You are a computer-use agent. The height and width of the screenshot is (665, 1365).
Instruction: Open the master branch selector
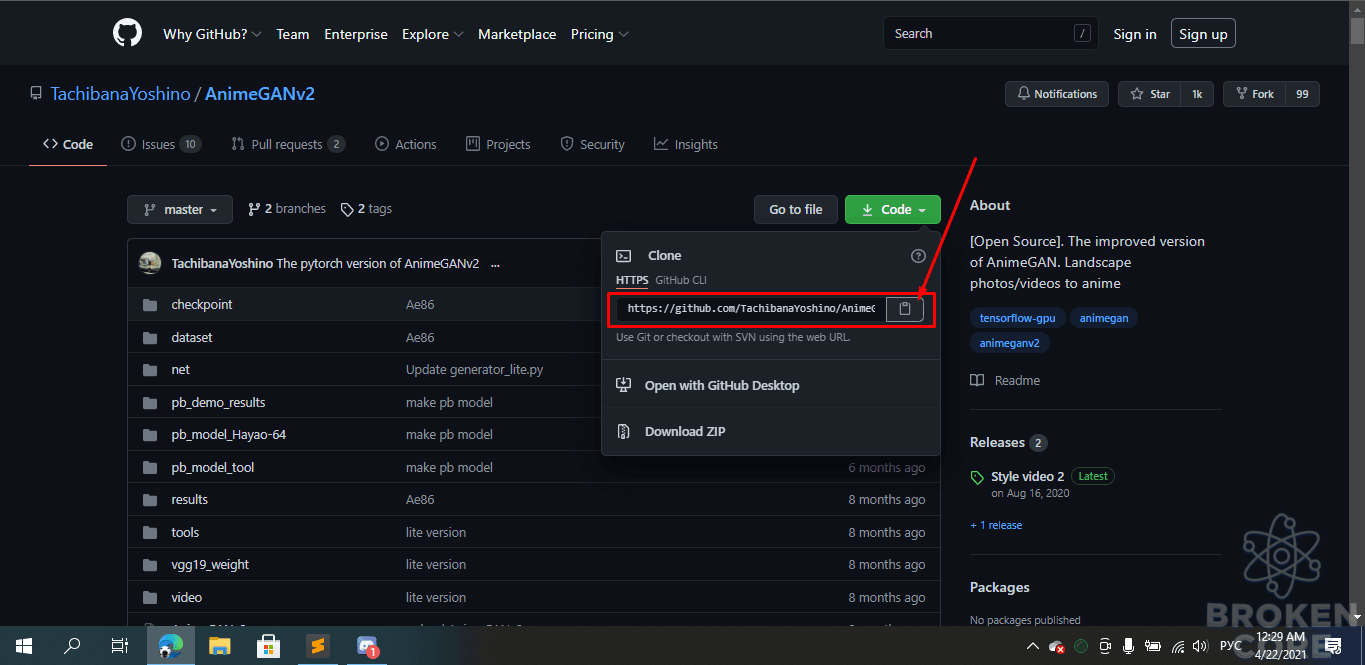[x=180, y=210]
